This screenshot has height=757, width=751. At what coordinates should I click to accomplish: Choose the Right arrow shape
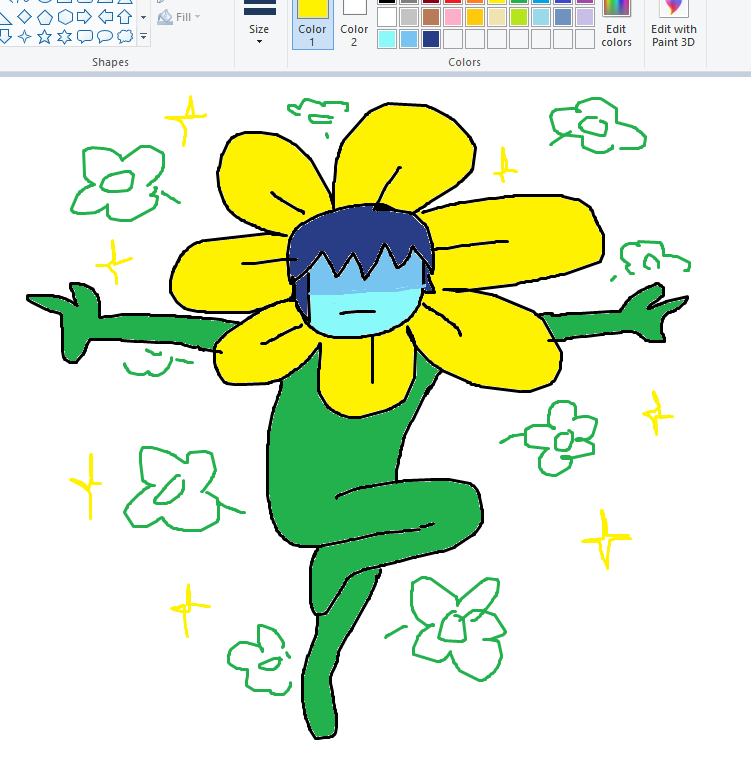pyautogui.click(x=84, y=17)
